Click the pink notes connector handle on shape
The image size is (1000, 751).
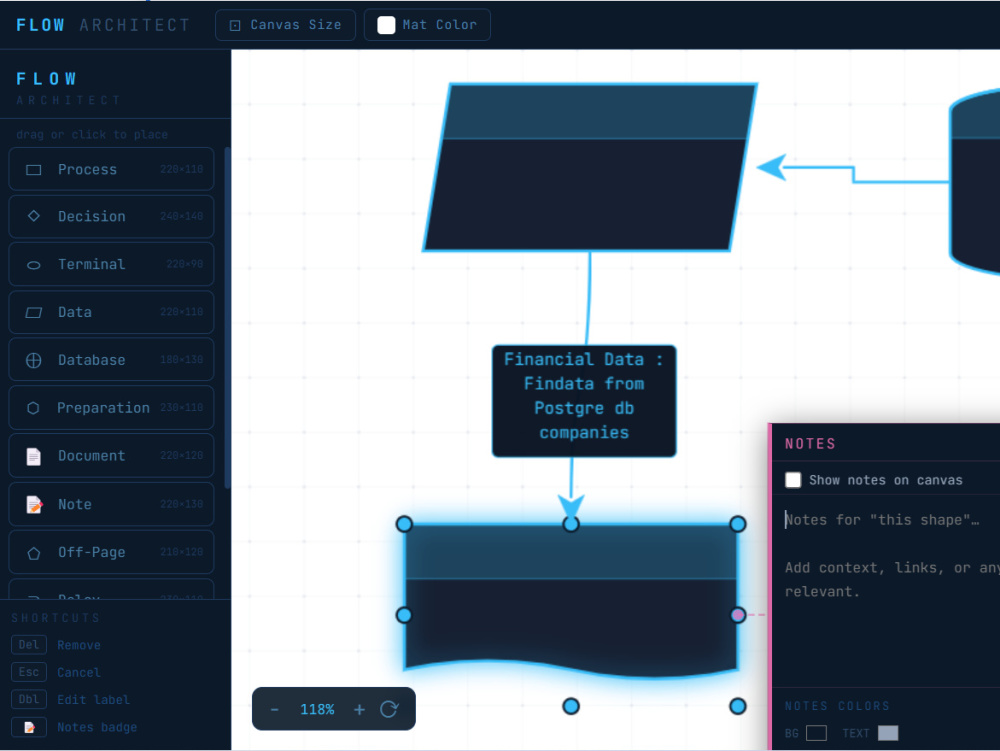pyautogui.click(x=738, y=615)
